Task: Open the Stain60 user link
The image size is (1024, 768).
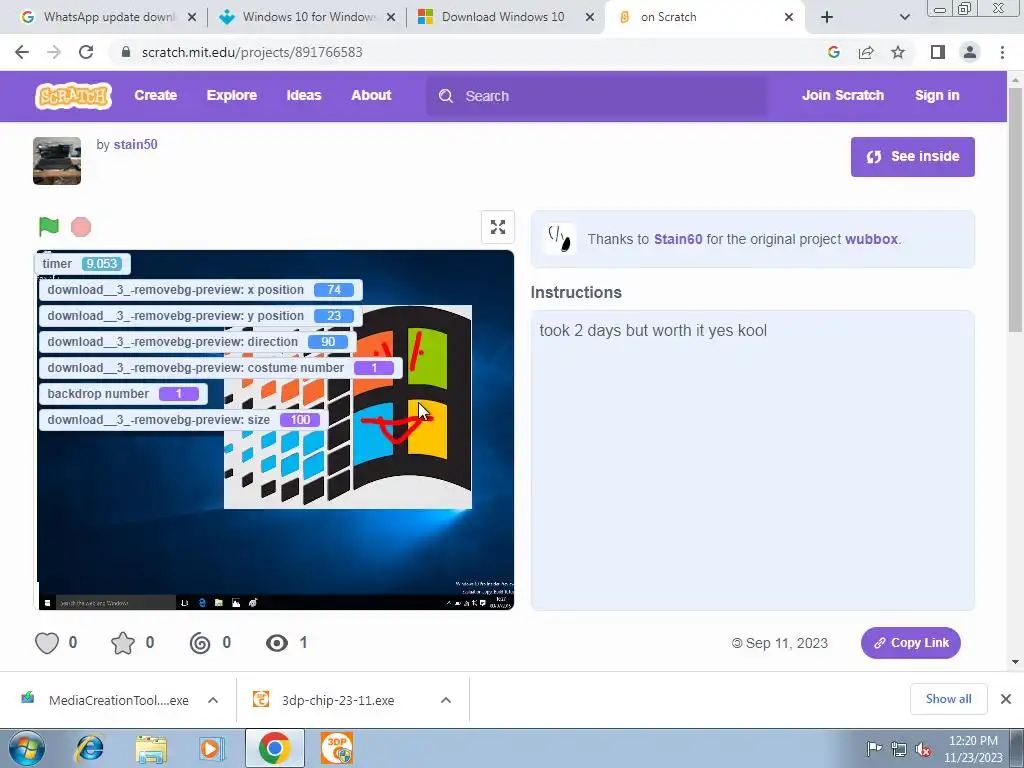Action: click(x=678, y=239)
